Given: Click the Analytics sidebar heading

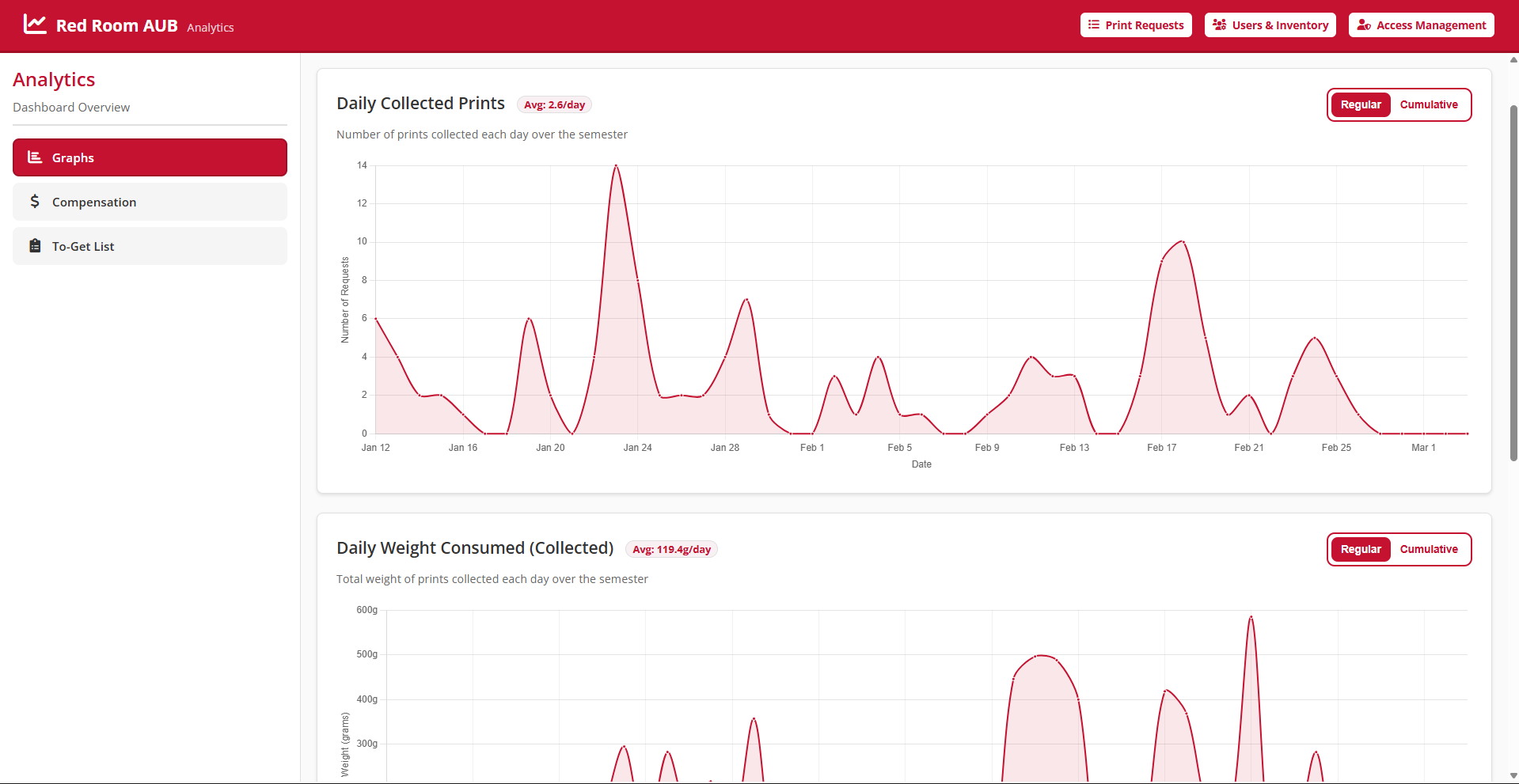Looking at the screenshot, I should (54, 80).
